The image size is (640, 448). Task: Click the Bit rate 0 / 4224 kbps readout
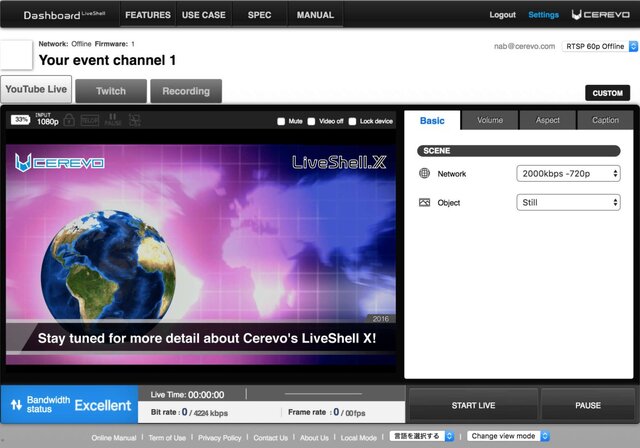189,413
